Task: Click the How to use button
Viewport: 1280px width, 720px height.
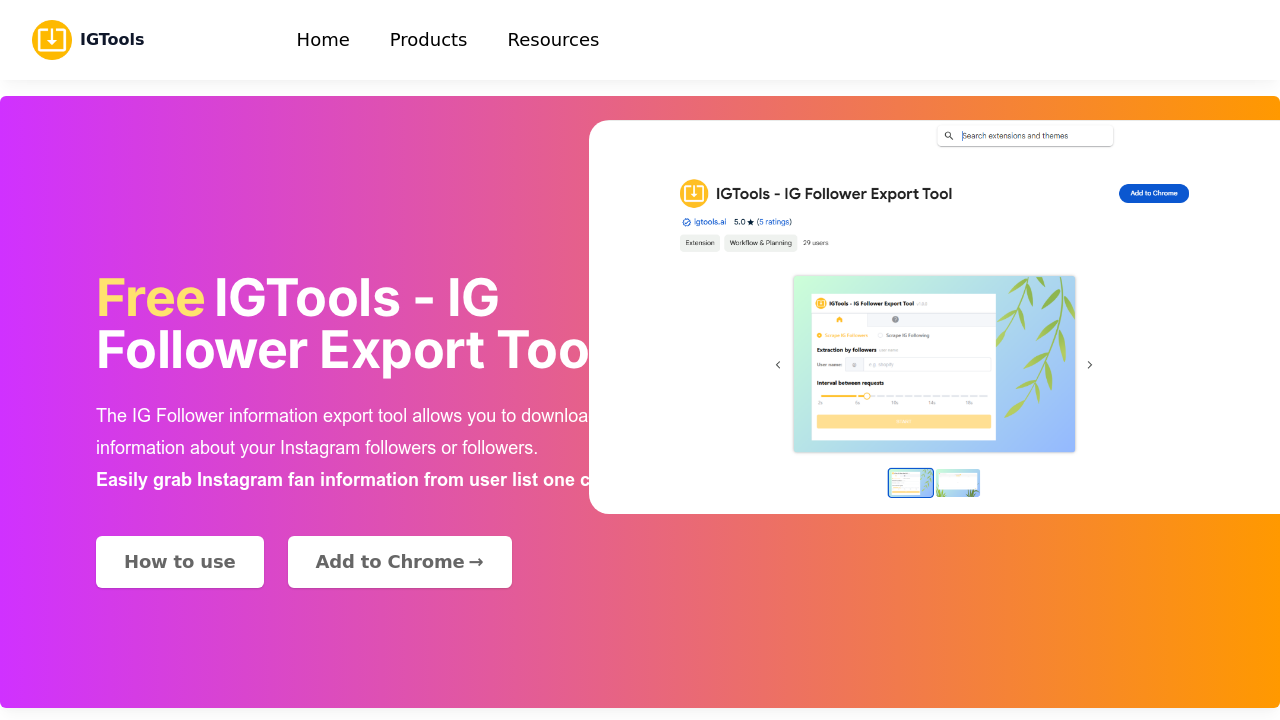Action: 180,561
